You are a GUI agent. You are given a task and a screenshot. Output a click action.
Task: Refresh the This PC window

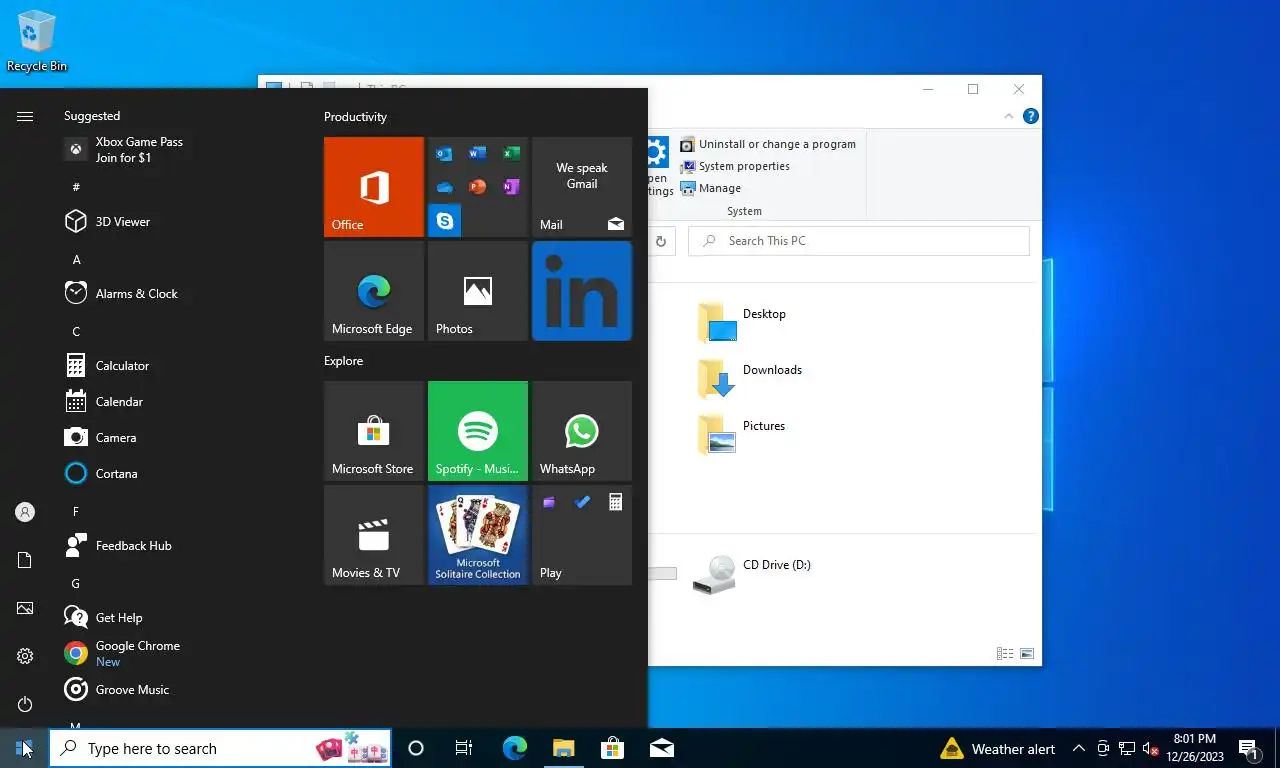pyautogui.click(x=661, y=241)
